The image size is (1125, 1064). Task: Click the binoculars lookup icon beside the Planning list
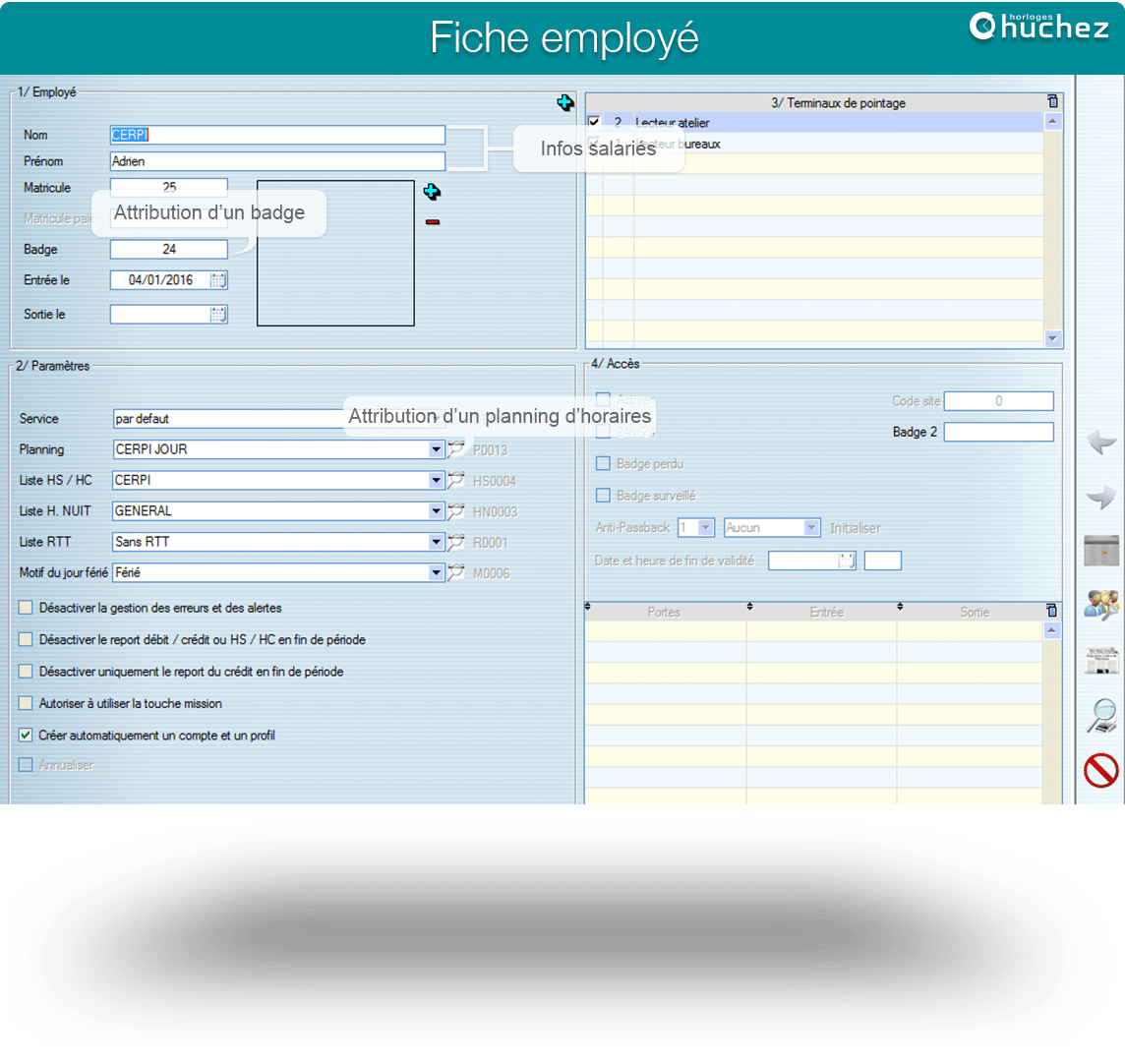tap(455, 448)
